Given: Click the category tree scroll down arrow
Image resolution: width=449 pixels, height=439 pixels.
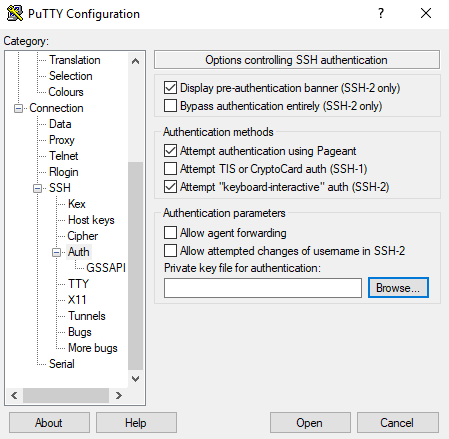Looking at the screenshot, I should [135, 378].
